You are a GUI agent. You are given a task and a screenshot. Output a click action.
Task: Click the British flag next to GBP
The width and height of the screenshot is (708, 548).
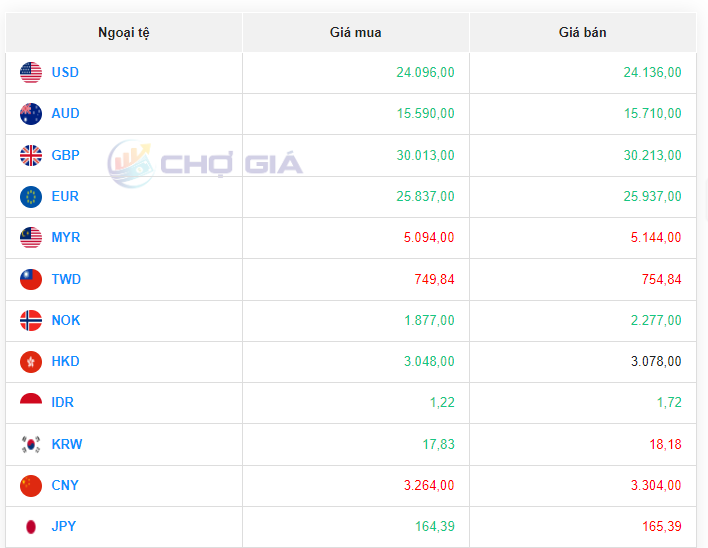[x=31, y=155]
